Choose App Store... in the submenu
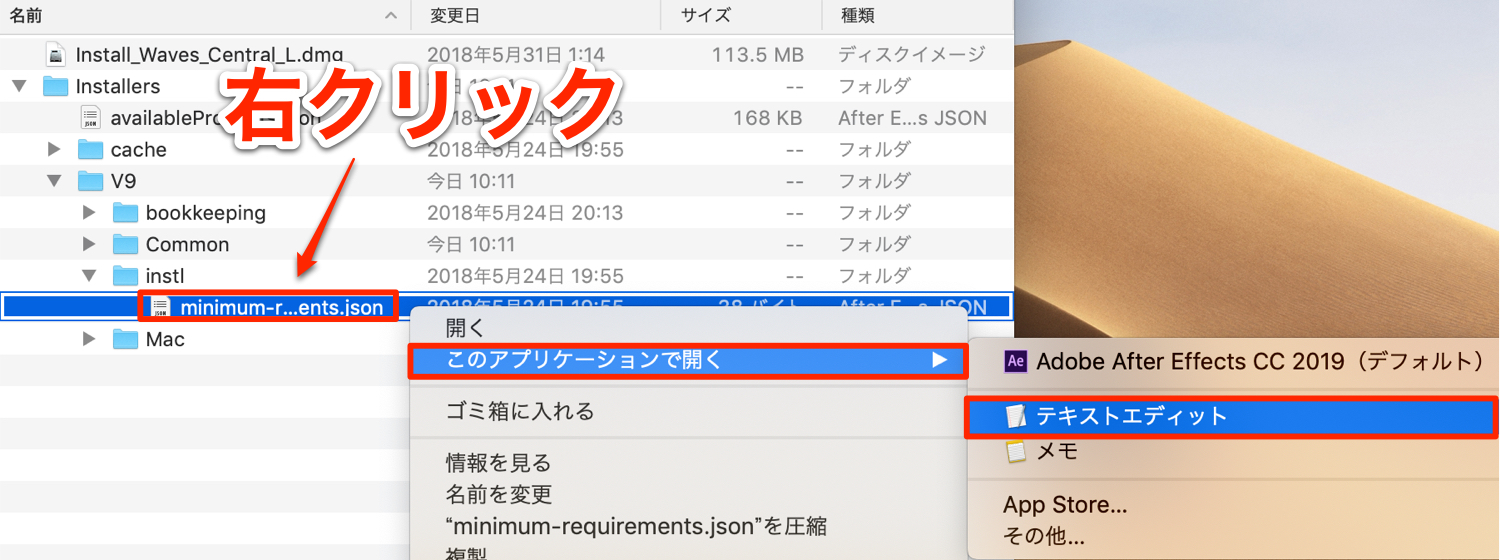This screenshot has width=1500, height=560. (x=1234, y=505)
